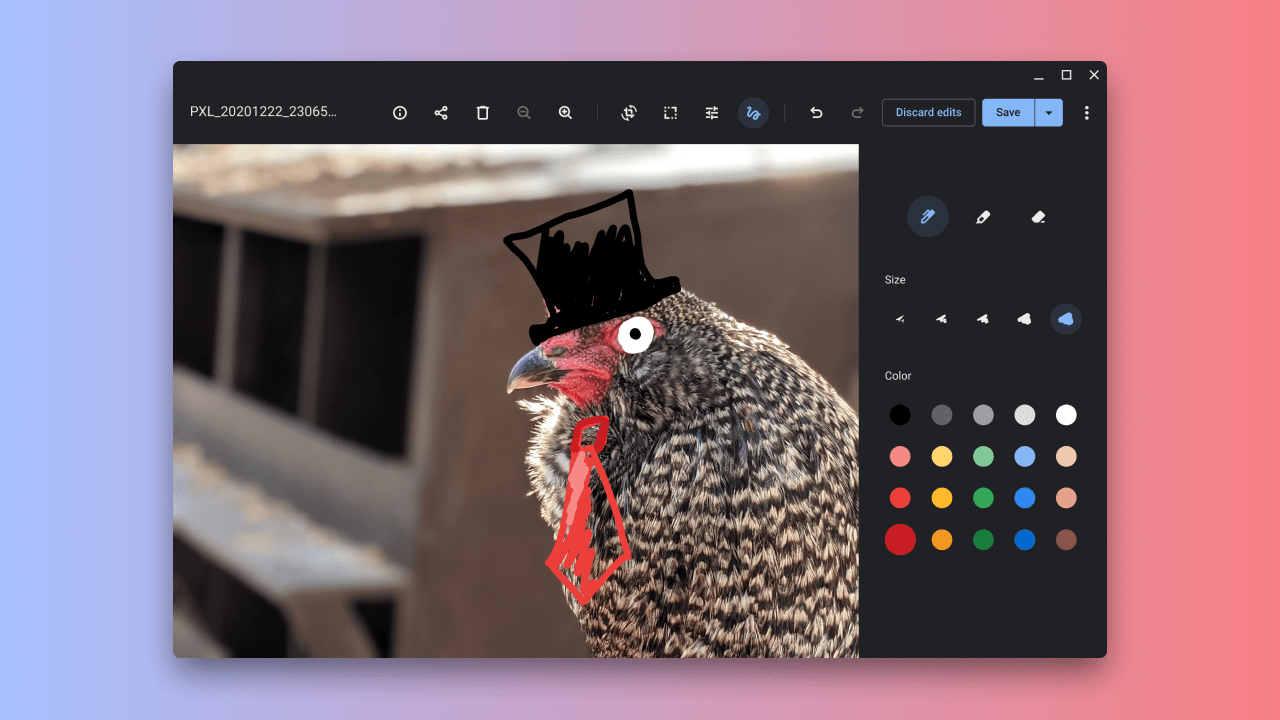Close the Gallery window

click(1094, 75)
